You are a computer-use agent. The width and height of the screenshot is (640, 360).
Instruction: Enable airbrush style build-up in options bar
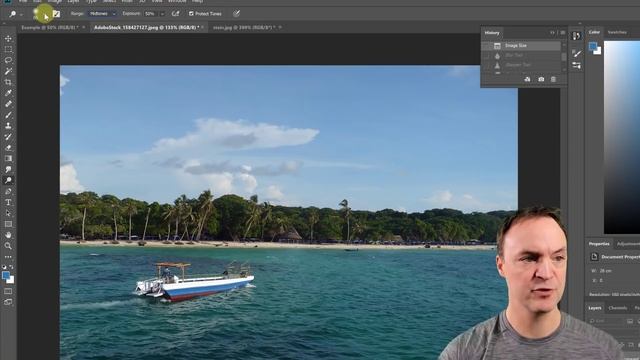point(176,13)
